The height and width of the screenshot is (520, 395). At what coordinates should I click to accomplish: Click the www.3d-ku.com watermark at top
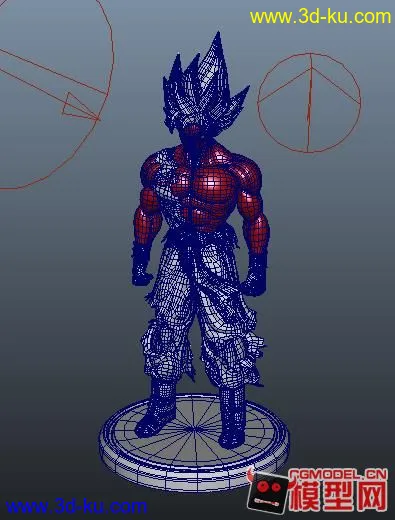point(320,17)
